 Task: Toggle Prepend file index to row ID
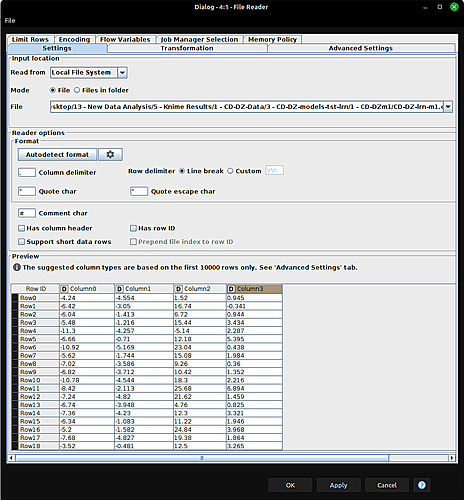tap(133, 242)
